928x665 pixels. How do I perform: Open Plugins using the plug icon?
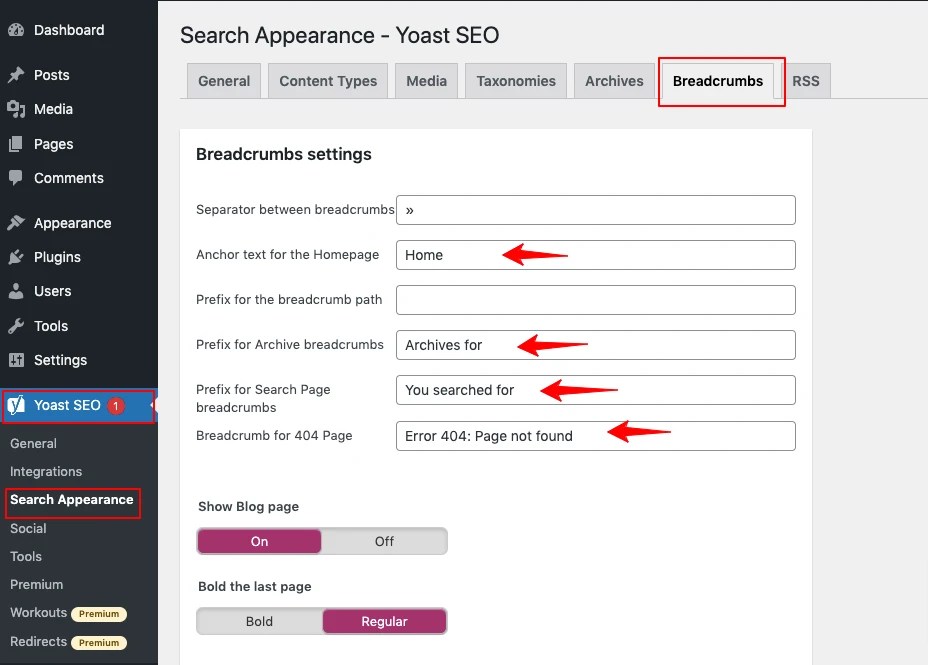(x=17, y=257)
